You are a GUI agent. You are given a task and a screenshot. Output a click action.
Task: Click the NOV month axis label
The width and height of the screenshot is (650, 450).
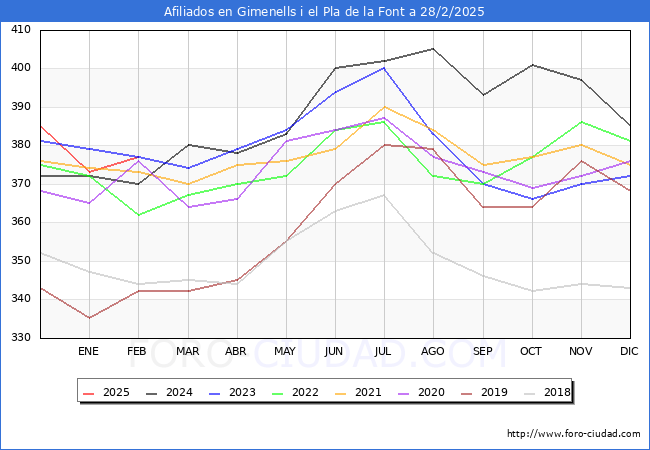point(581,351)
